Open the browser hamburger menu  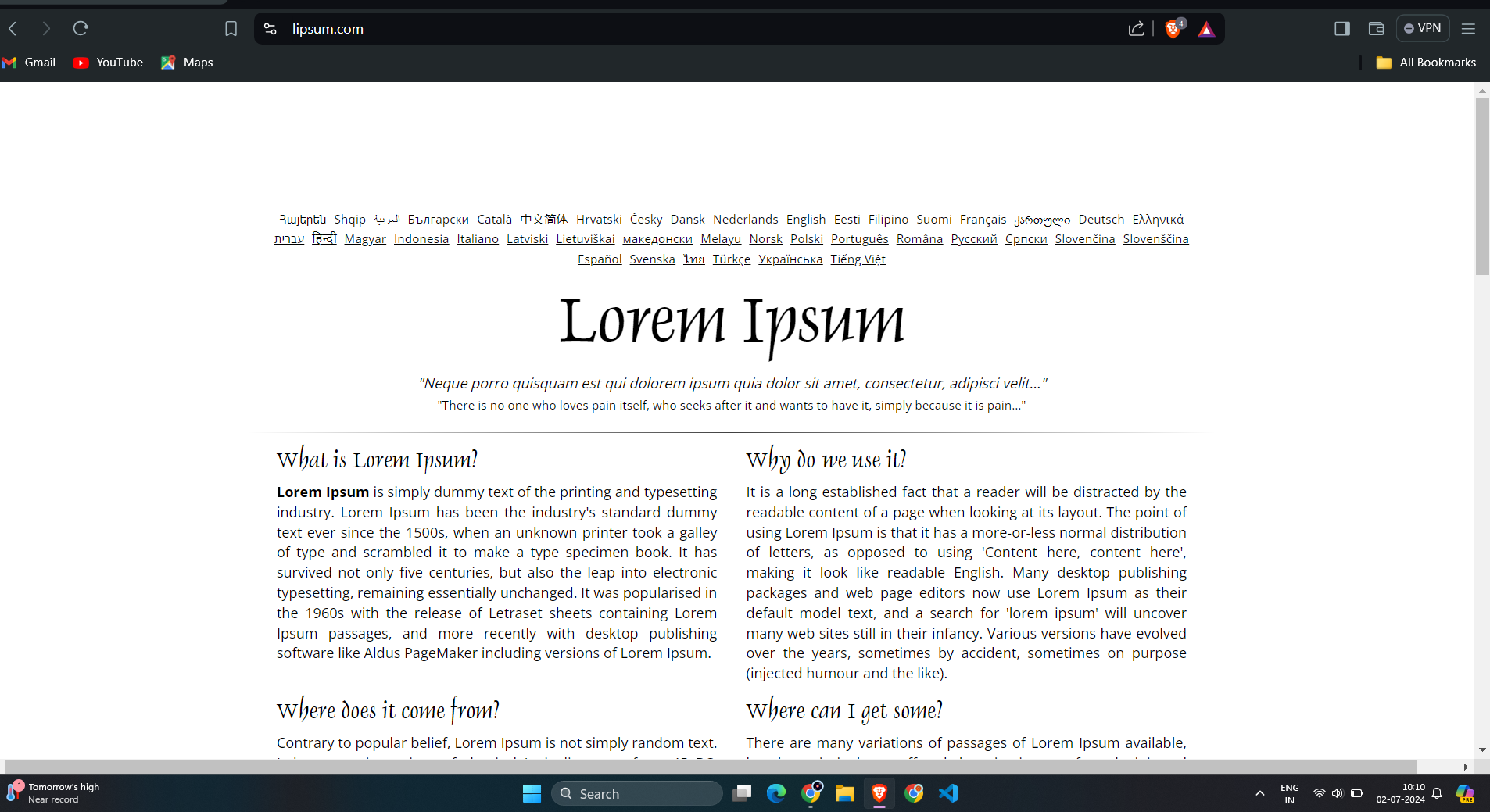pyautogui.click(x=1468, y=28)
